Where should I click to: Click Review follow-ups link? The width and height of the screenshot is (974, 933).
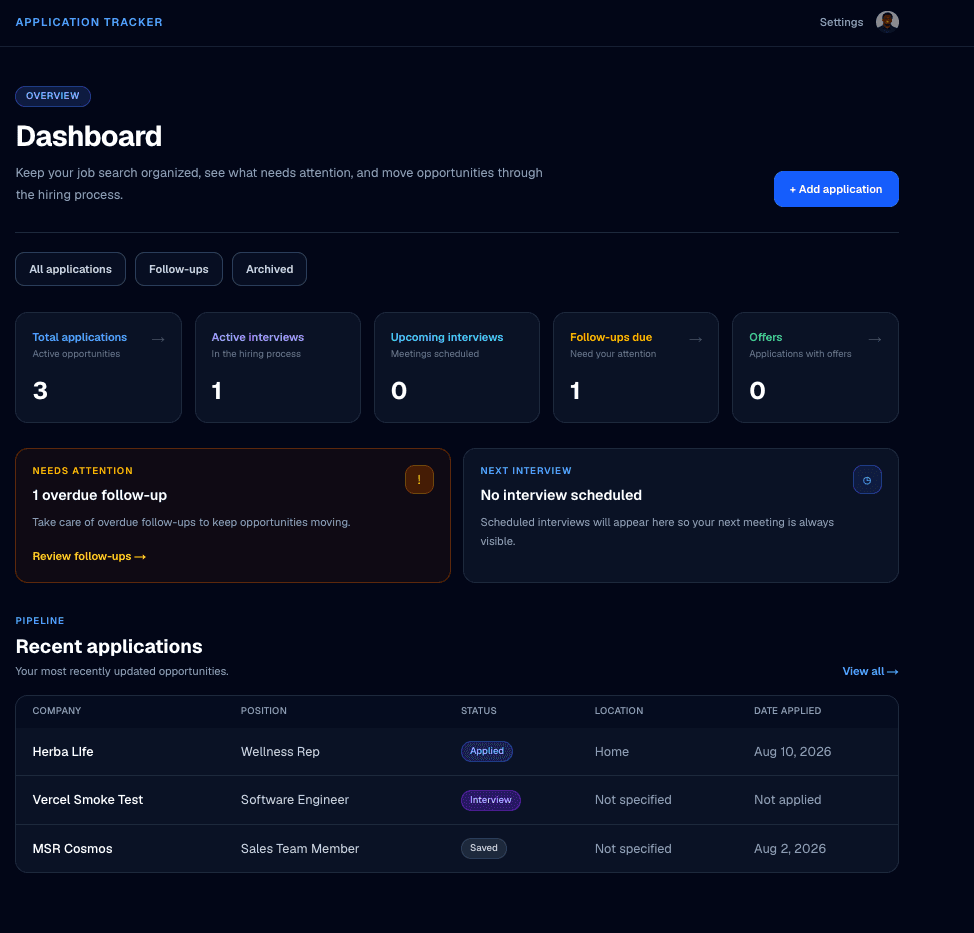point(89,557)
